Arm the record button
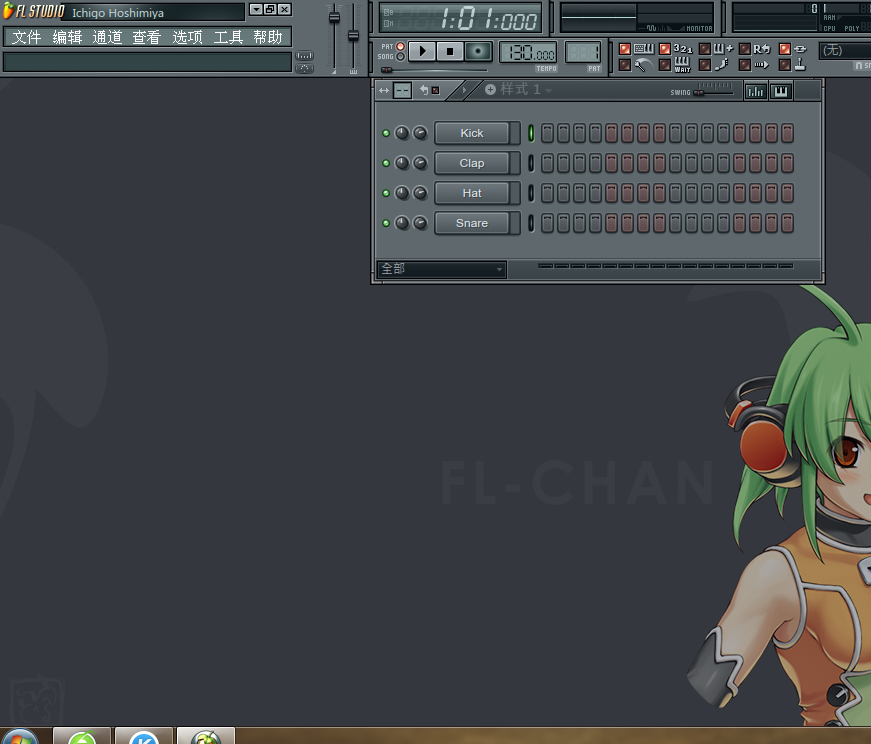Image resolution: width=871 pixels, height=744 pixels. [478, 52]
